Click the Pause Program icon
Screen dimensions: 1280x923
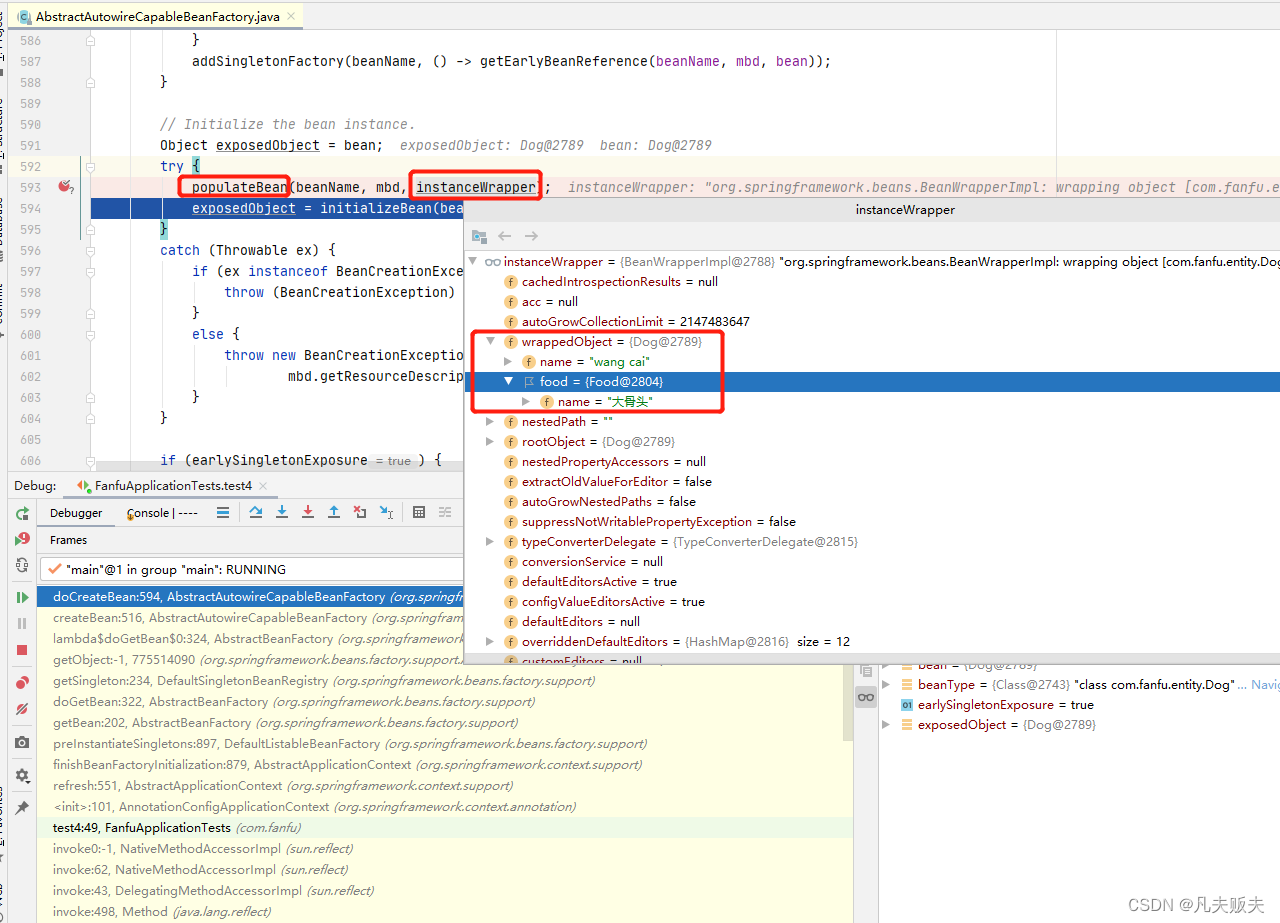click(22, 623)
